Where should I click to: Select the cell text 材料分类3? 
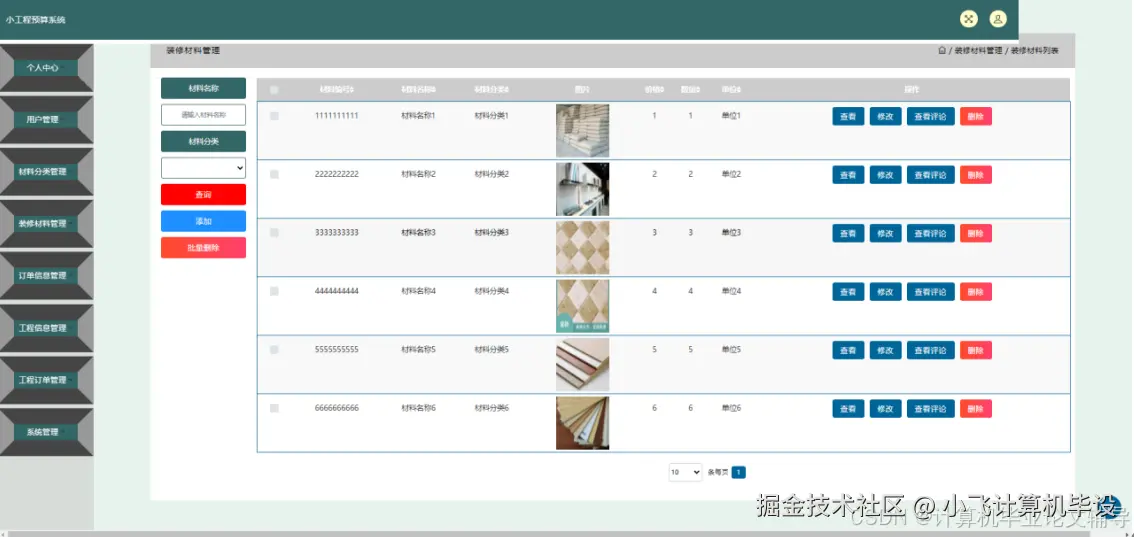coord(492,233)
